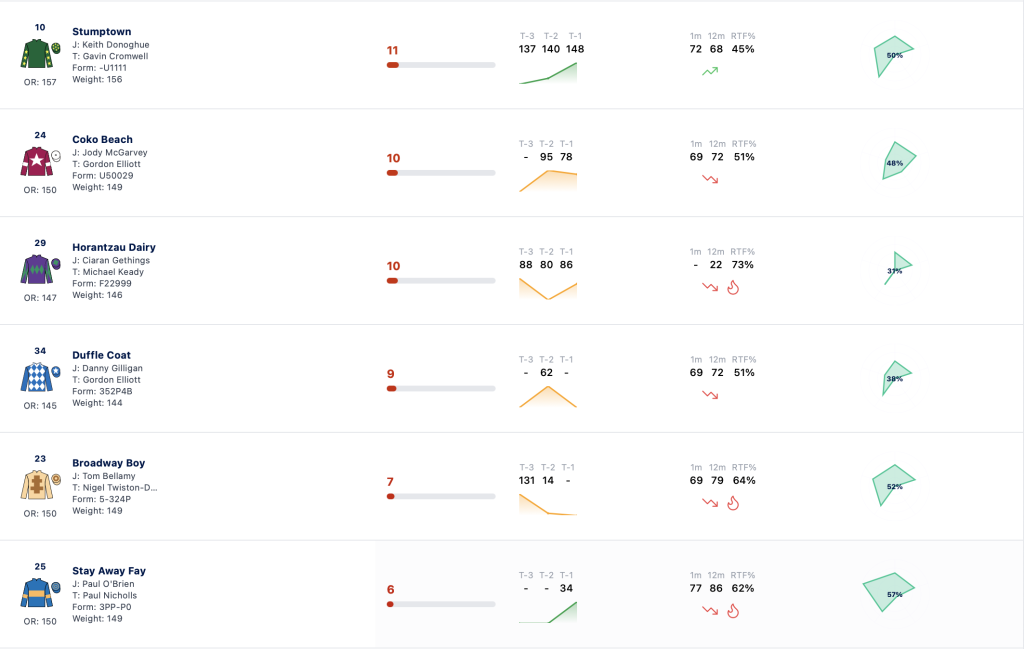1024x649 pixels.
Task: Click Stumptown's 50% radar chart
Action: point(893,56)
